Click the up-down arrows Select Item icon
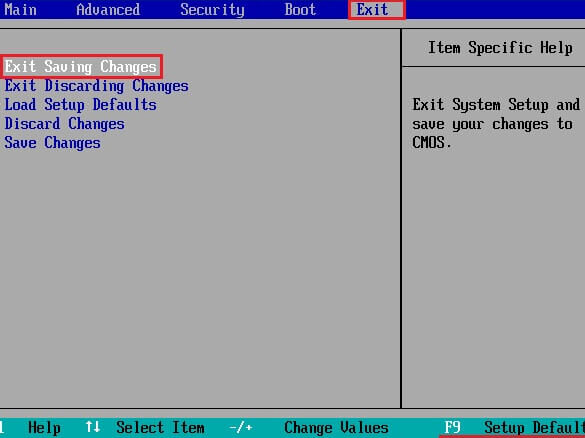This screenshot has height=438, width=585. (x=93, y=427)
